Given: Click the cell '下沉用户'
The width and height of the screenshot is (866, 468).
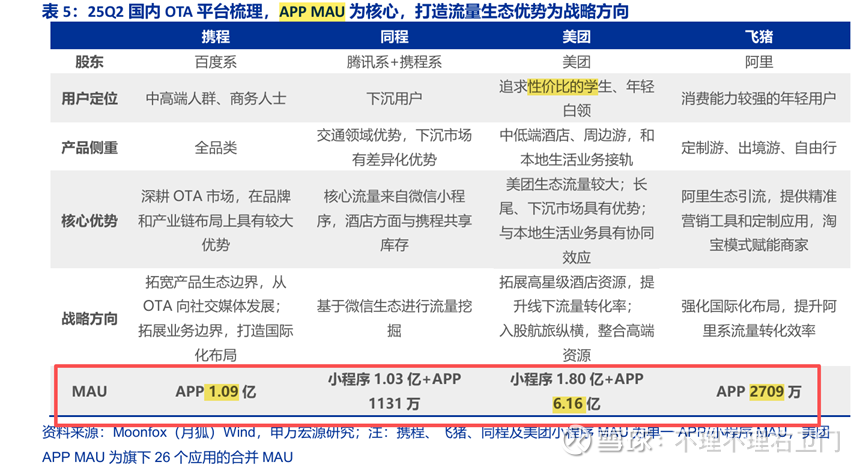Looking at the screenshot, I should (x=394, y=98).
